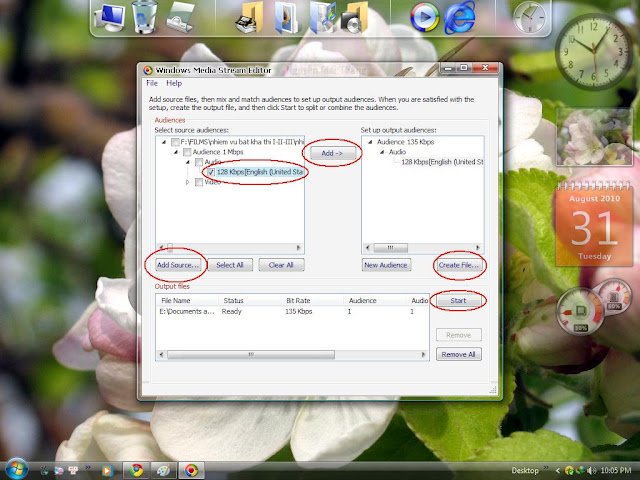Click the CPU meter sidebar gadget

580,313
